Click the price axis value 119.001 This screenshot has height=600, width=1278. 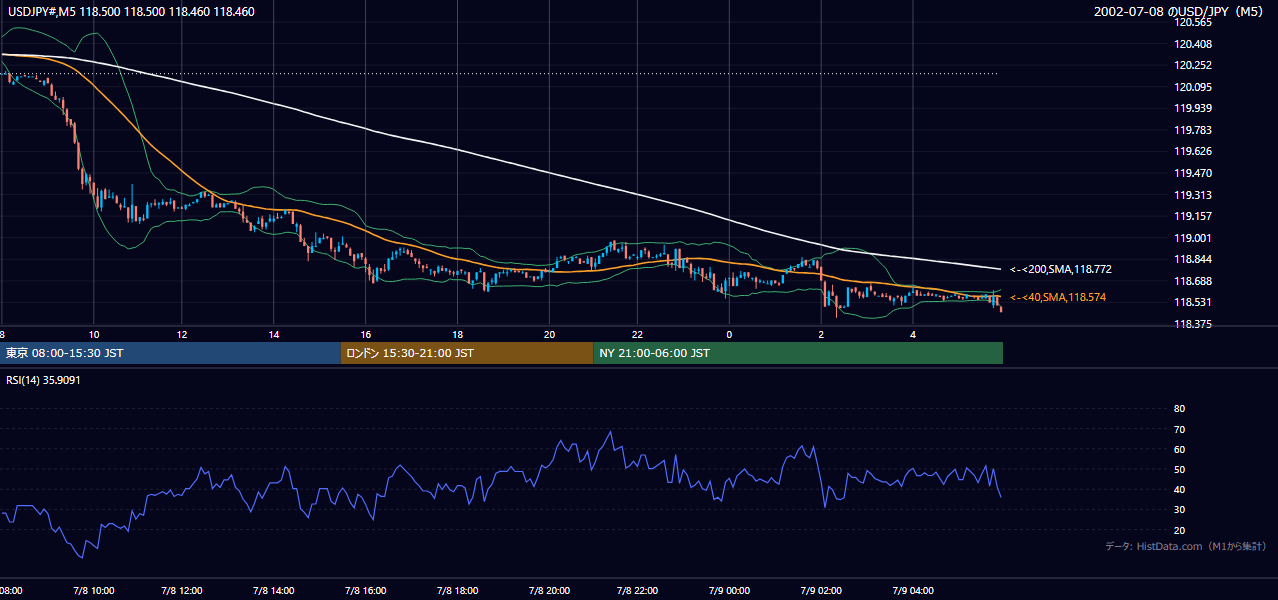click(1194, 238)
